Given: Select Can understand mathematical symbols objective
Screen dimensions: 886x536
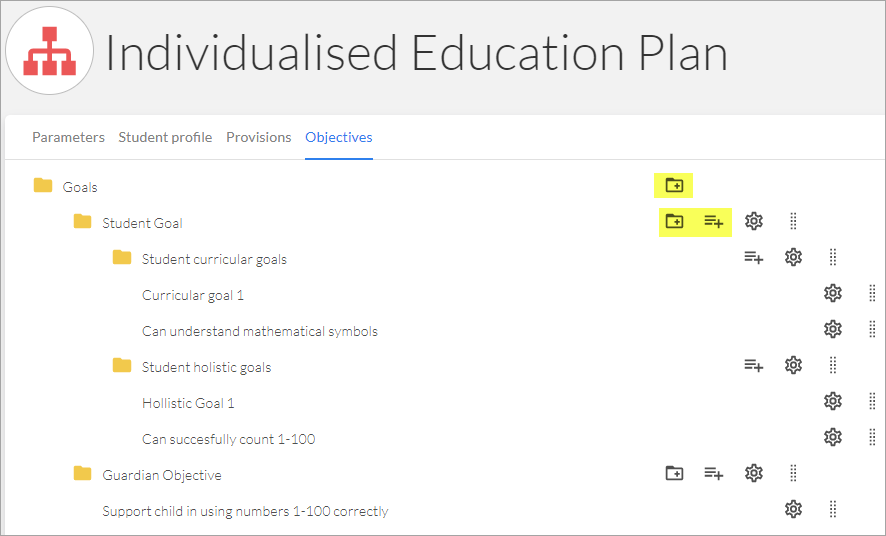Looking at the screenshot, I should 260,331.
